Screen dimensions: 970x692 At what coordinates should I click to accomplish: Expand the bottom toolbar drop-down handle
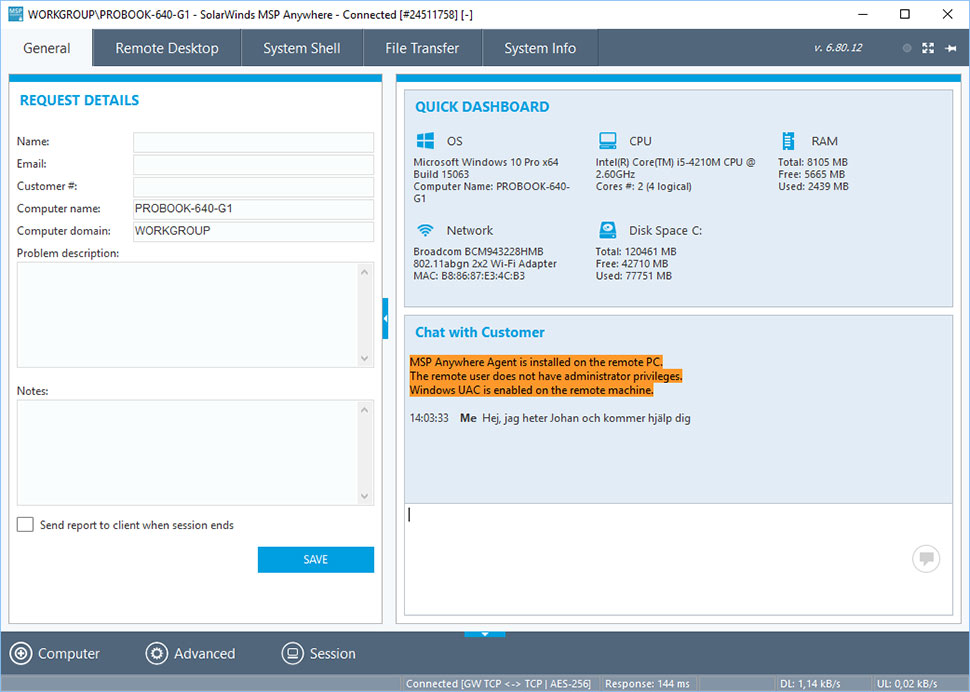tap(485, 634)
